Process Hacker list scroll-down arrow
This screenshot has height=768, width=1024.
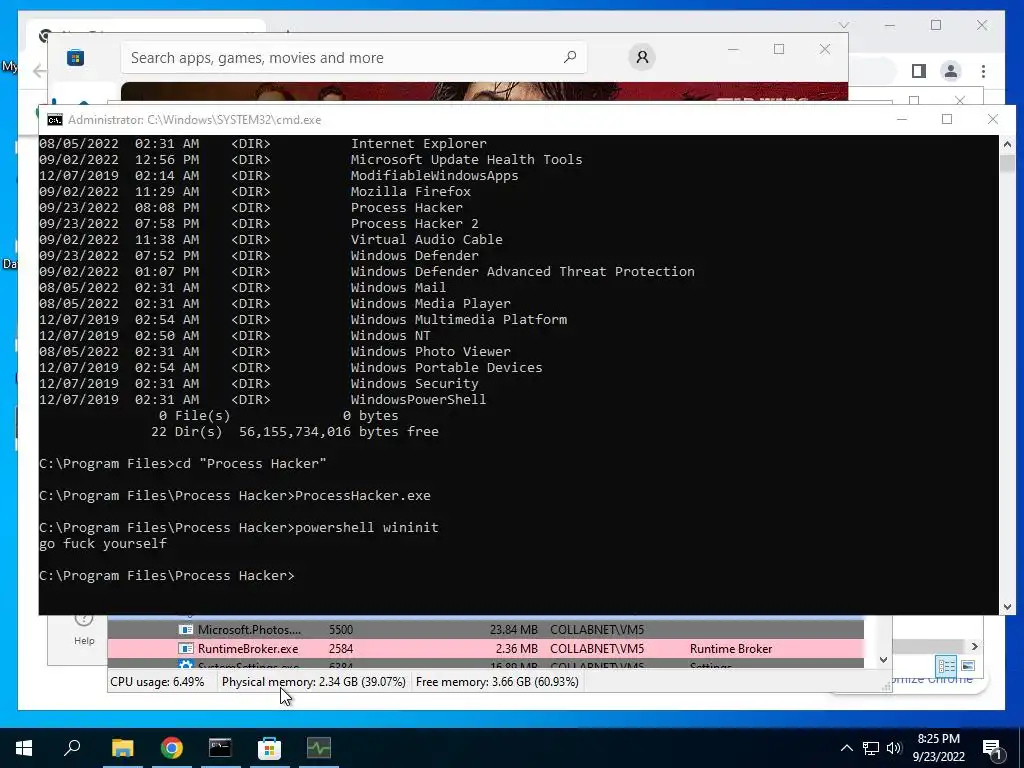point(883,660)
